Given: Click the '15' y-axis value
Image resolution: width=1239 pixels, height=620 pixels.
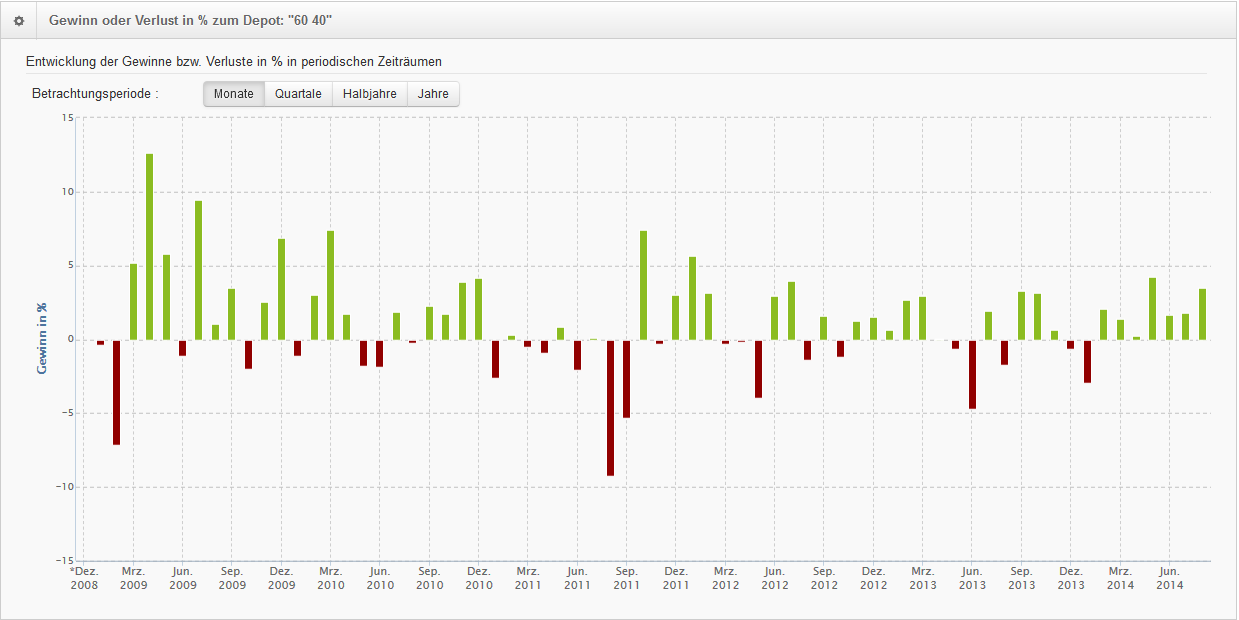Looking at the screenshot, I should pyautogui.click(x=68, y=118).
